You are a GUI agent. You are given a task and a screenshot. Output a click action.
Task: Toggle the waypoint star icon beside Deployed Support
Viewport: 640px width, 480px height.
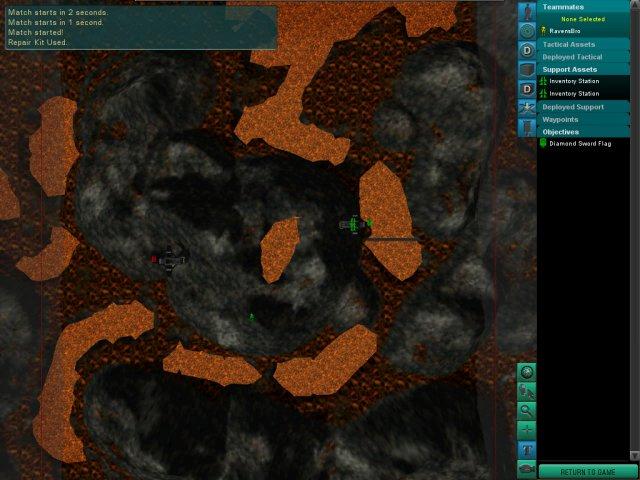527,108
